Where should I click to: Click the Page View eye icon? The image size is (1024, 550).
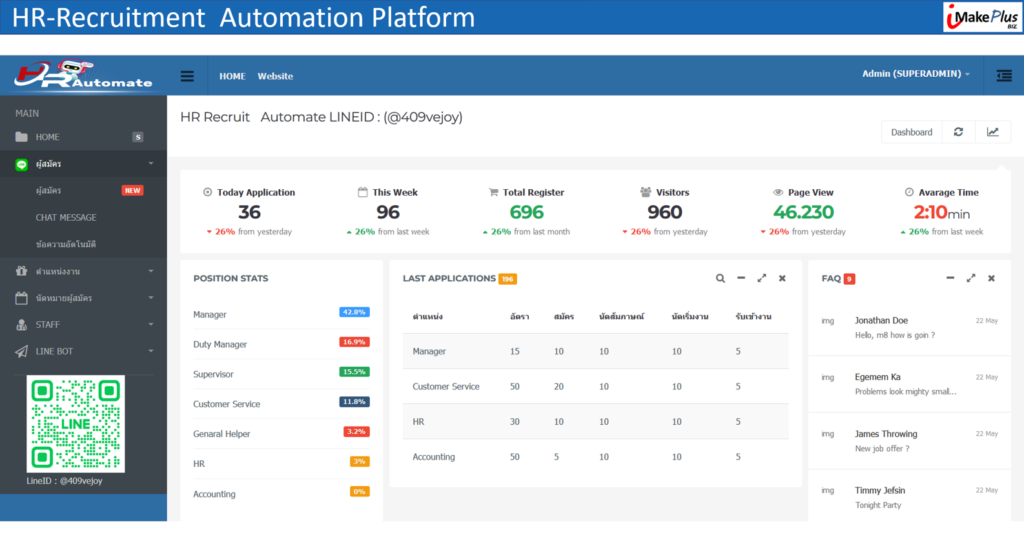pos(778,192)
